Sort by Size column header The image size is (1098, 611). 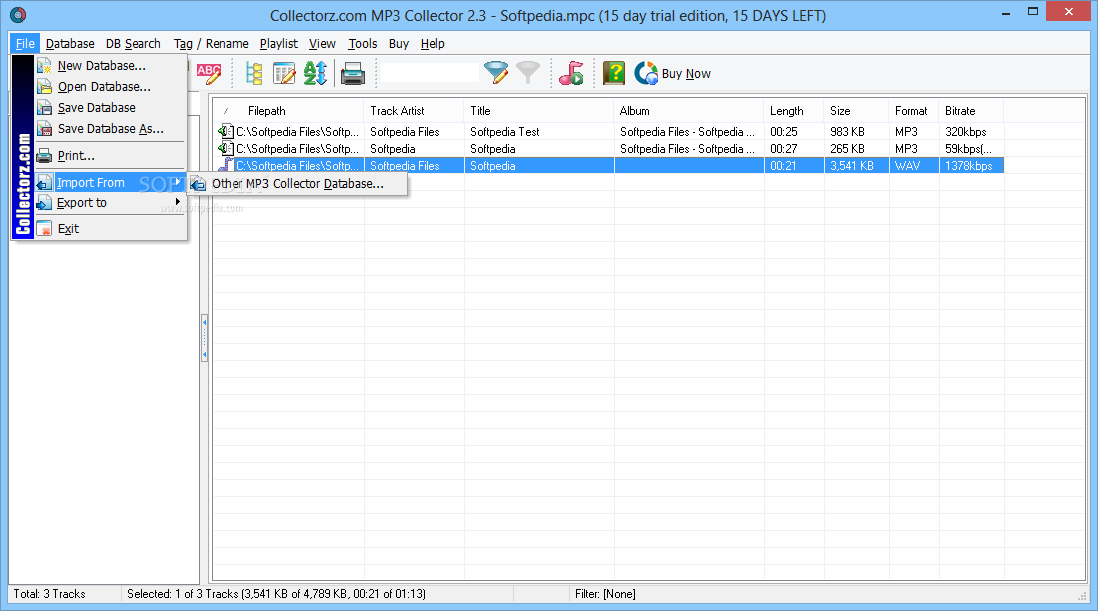click(x=856, y=111)
